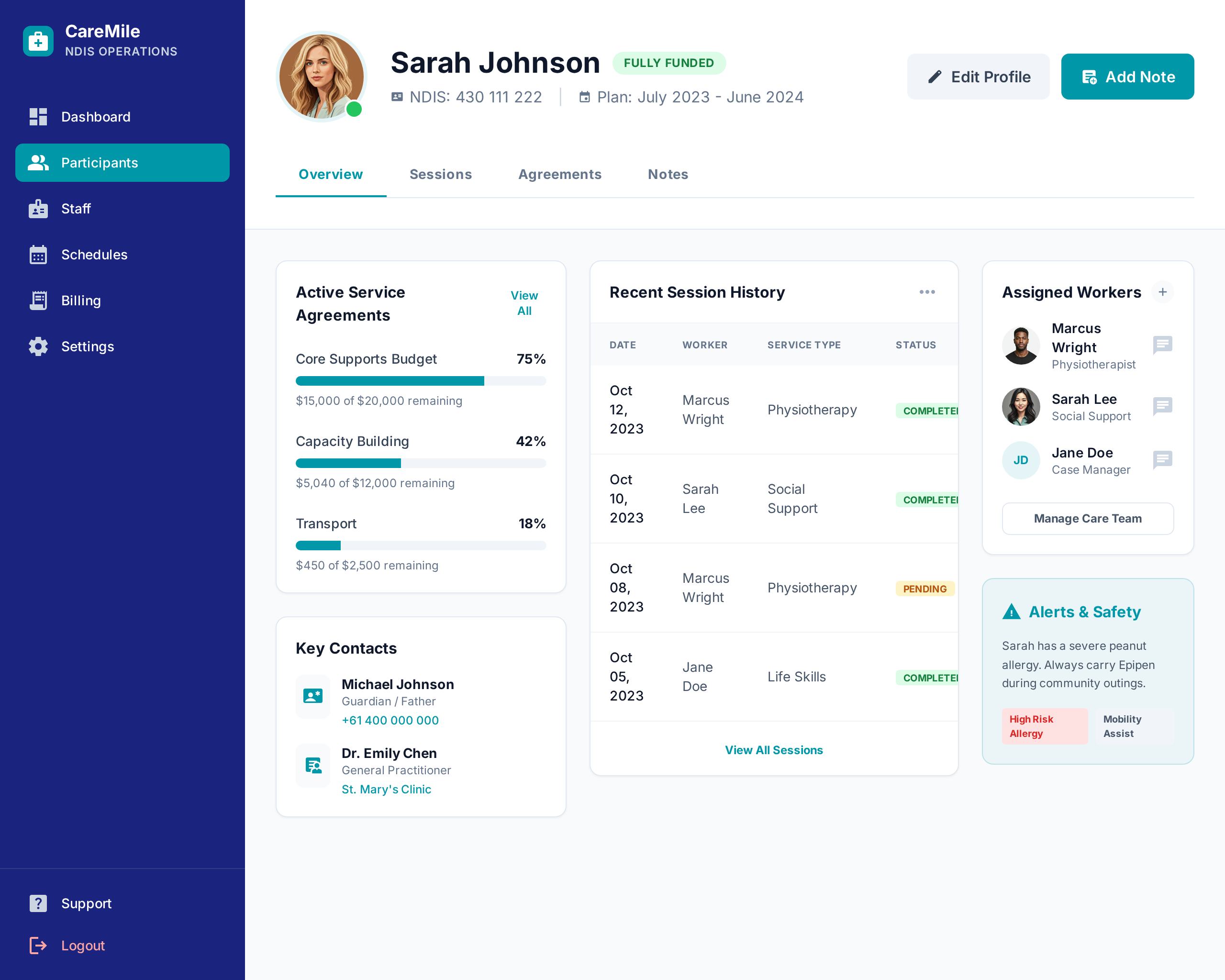This screenshot has height=980, width=1225.
Task: Click Sarah Johnson's profile photo
Action: 321,77
